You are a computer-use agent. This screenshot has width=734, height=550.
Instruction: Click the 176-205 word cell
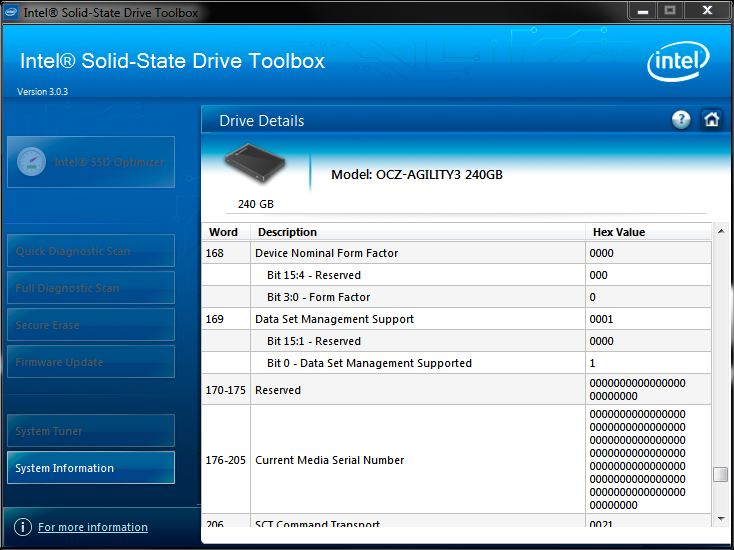click(226, 460)
